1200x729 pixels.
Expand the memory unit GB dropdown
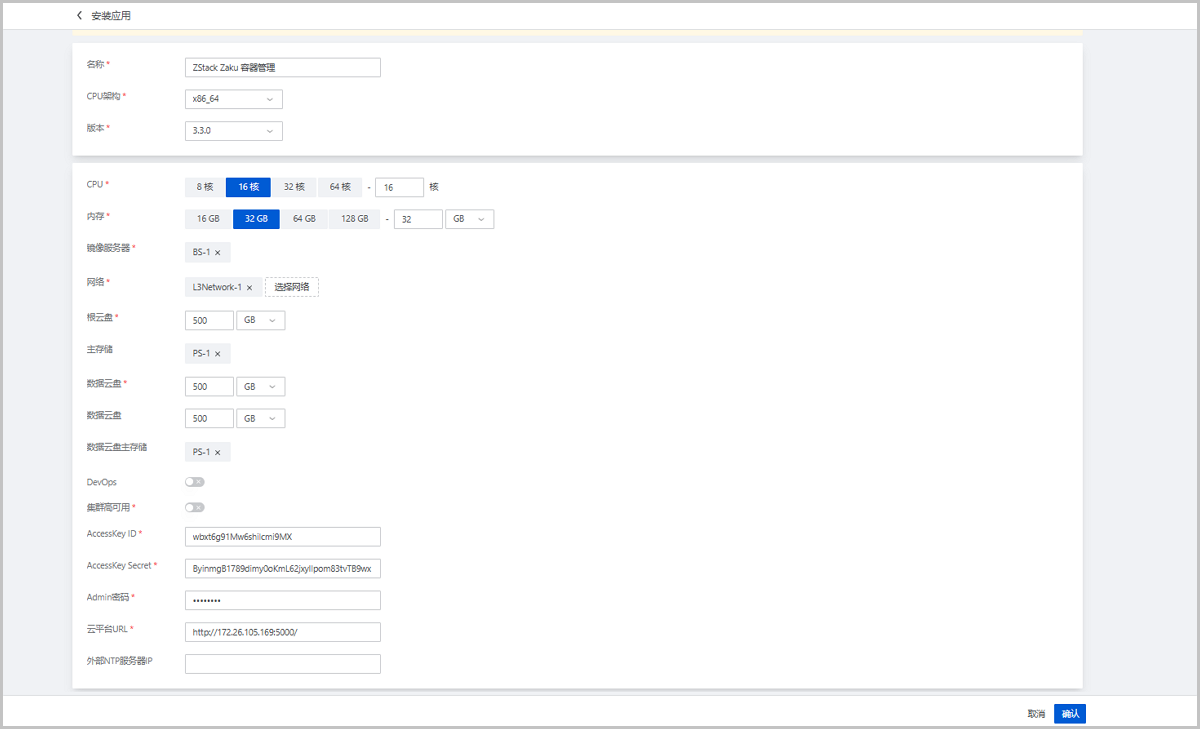(x=469, y=219)
